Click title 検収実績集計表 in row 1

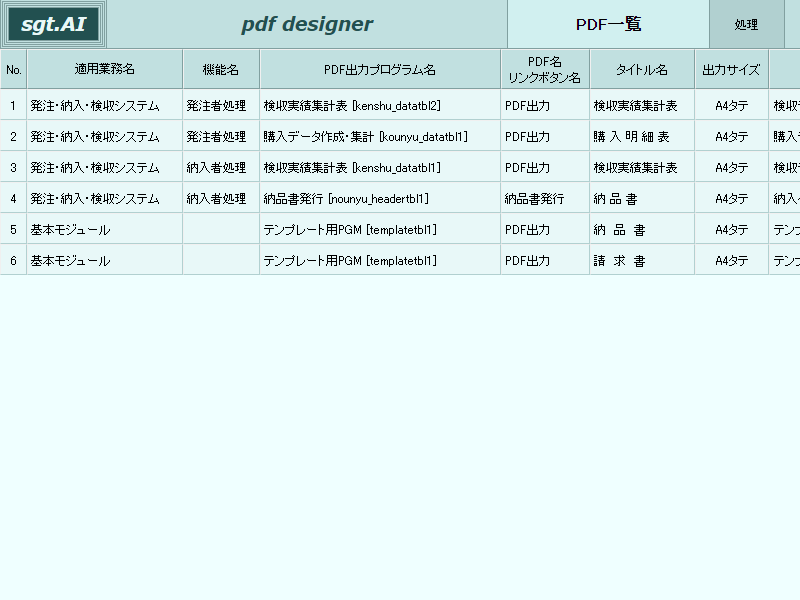point(635,106)
